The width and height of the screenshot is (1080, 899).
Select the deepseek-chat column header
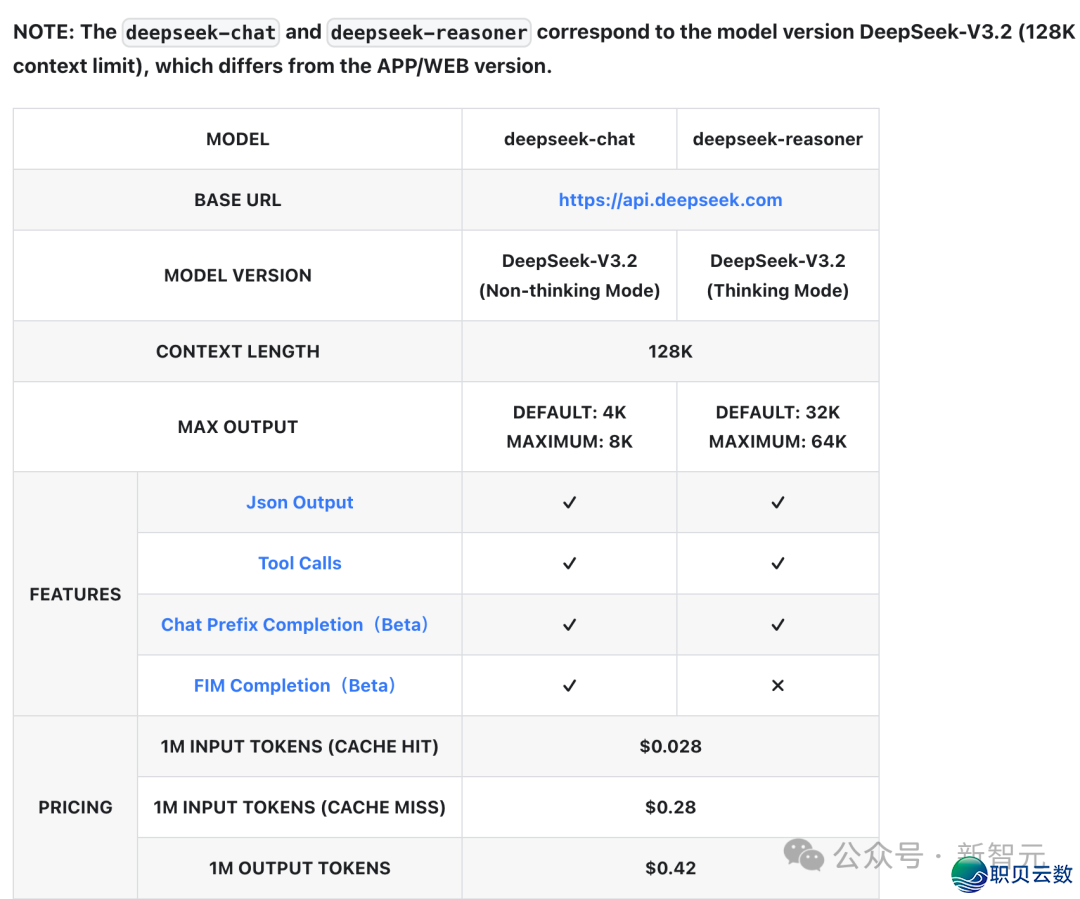(x=569, y=139)
